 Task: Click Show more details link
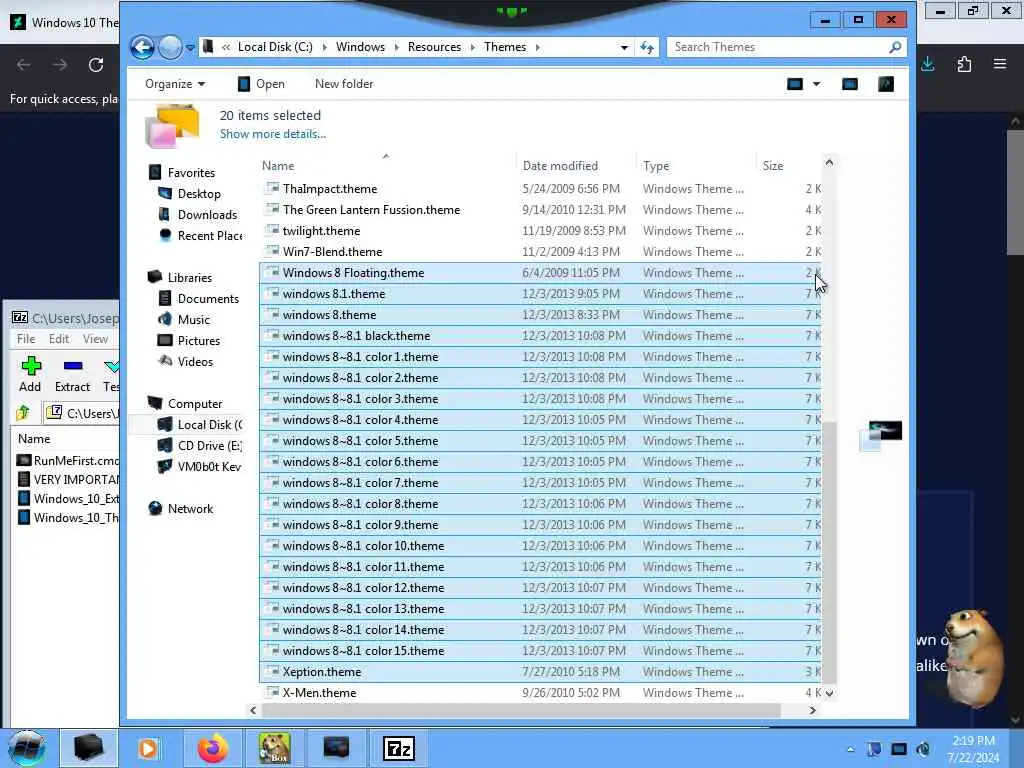(272, 134)
